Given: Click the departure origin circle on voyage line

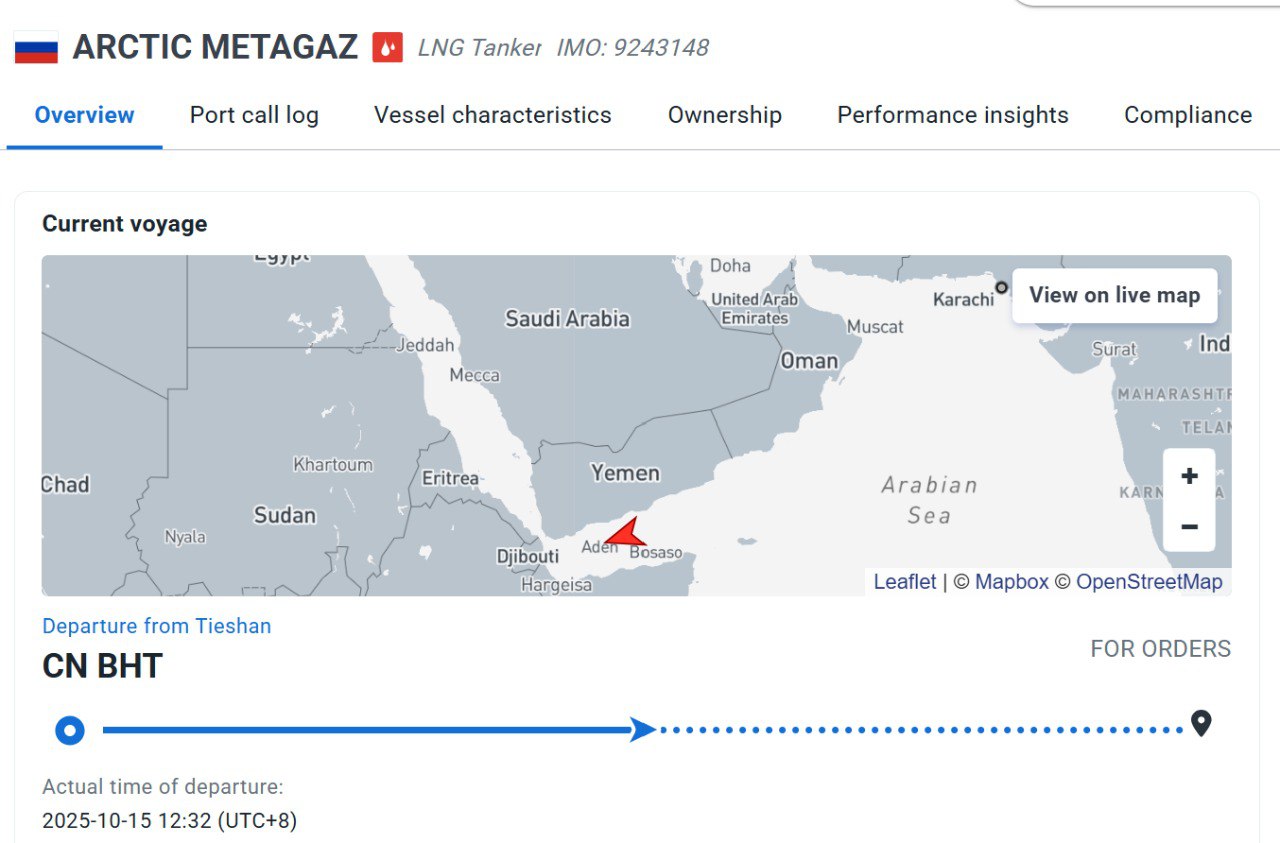Looking at the screenshot, I should pos(69,731).
